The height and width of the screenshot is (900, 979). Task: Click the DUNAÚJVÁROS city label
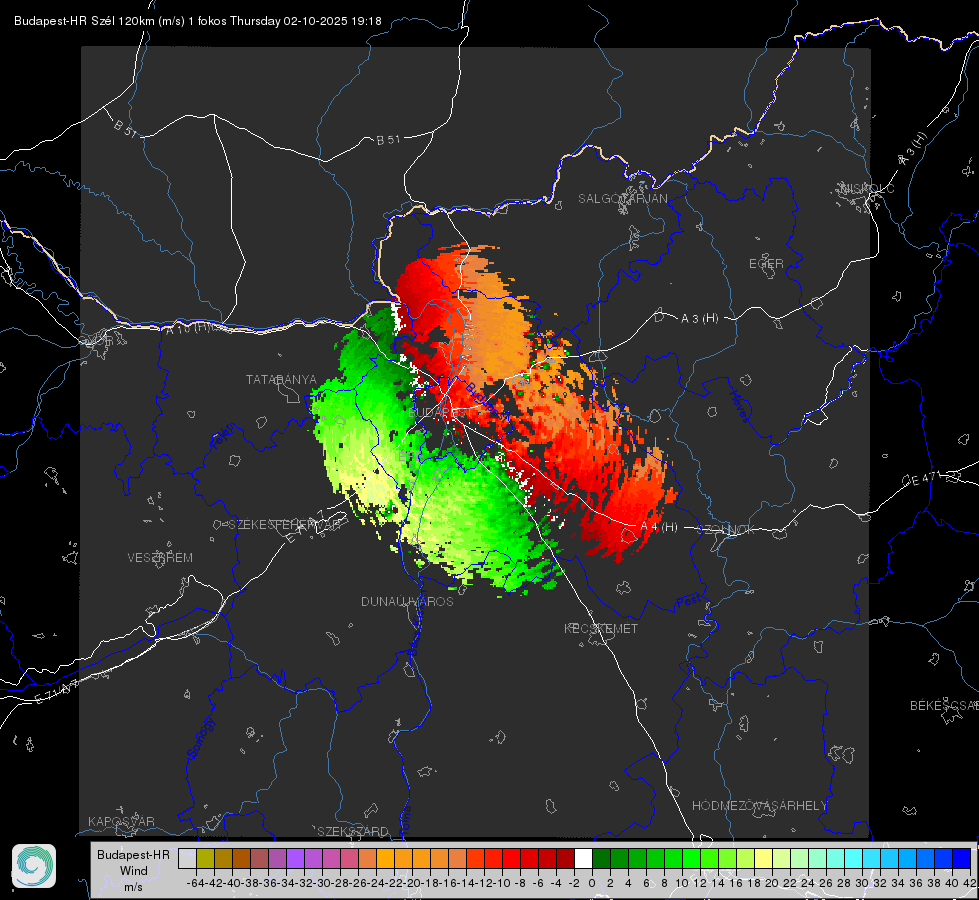click(407, 601)
